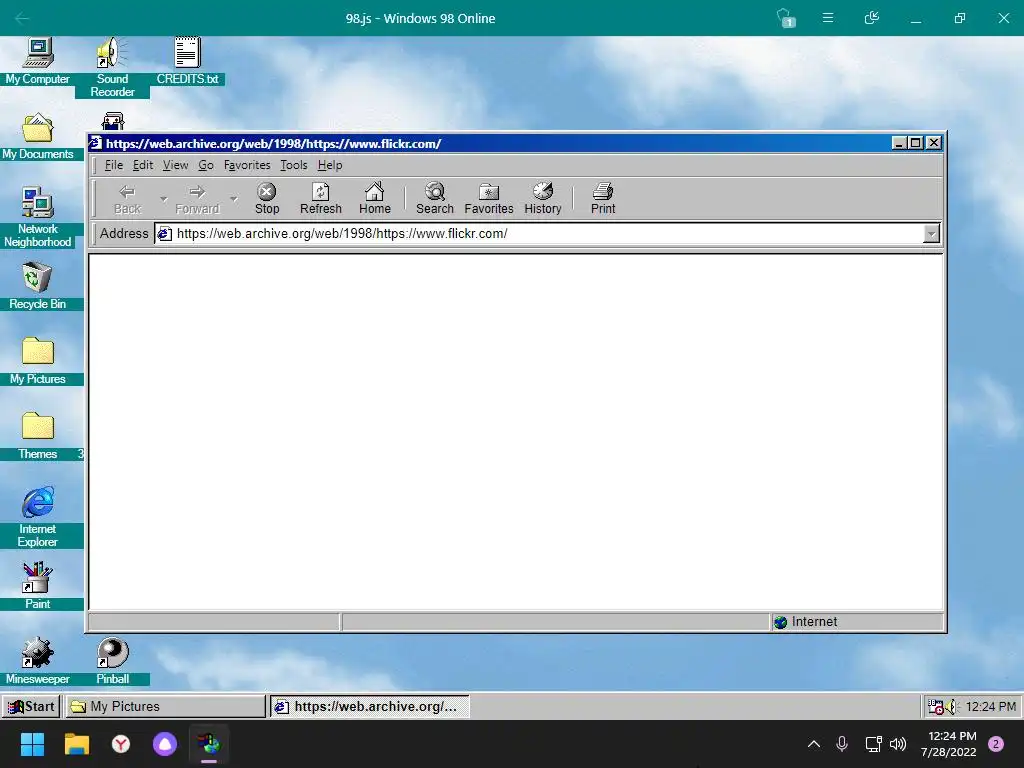Open the Recycle Bin icon
1024x768 pixels.
(x=38, y=285)
